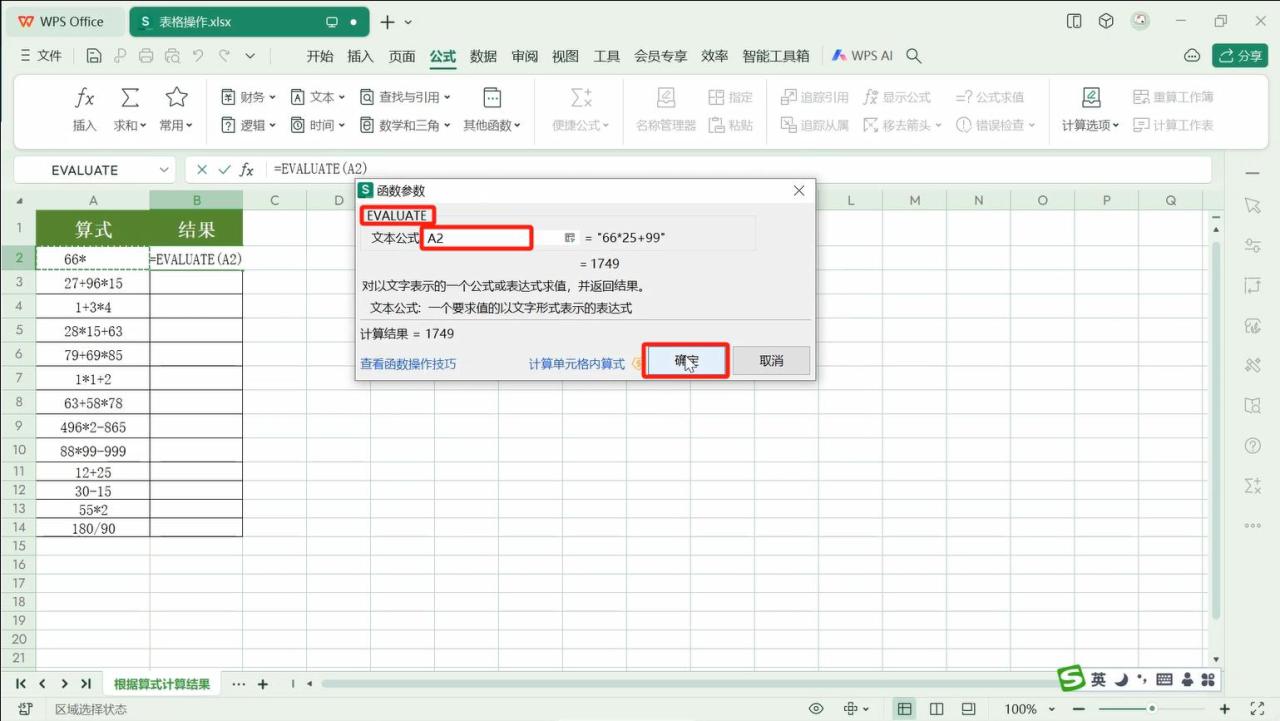Click the green 分享 share button
This screenshot has width=1280, height=721.
coord(1240,56)
